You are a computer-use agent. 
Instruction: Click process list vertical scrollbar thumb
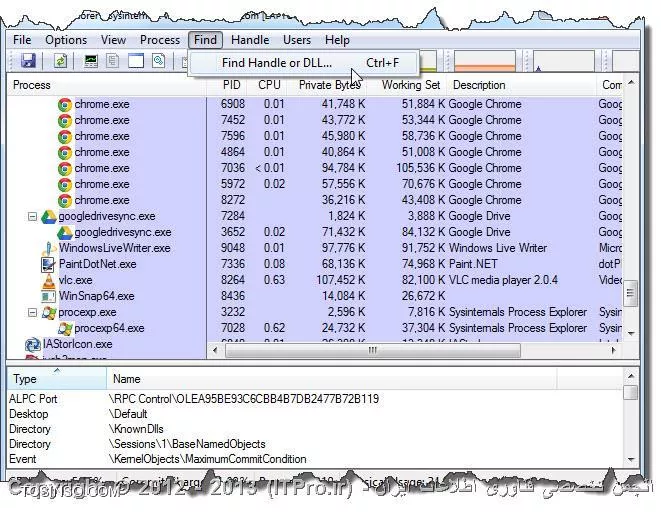(631, 292)
